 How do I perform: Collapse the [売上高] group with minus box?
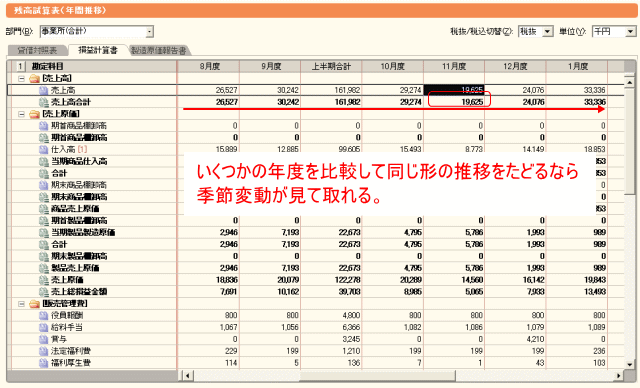(22, 78)
